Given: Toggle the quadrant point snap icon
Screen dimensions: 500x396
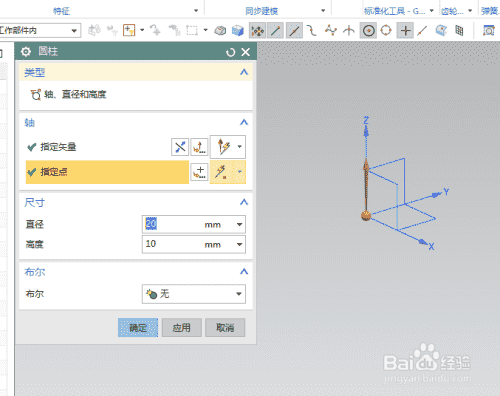Looking at the screenshot, I should coord(386,31).
